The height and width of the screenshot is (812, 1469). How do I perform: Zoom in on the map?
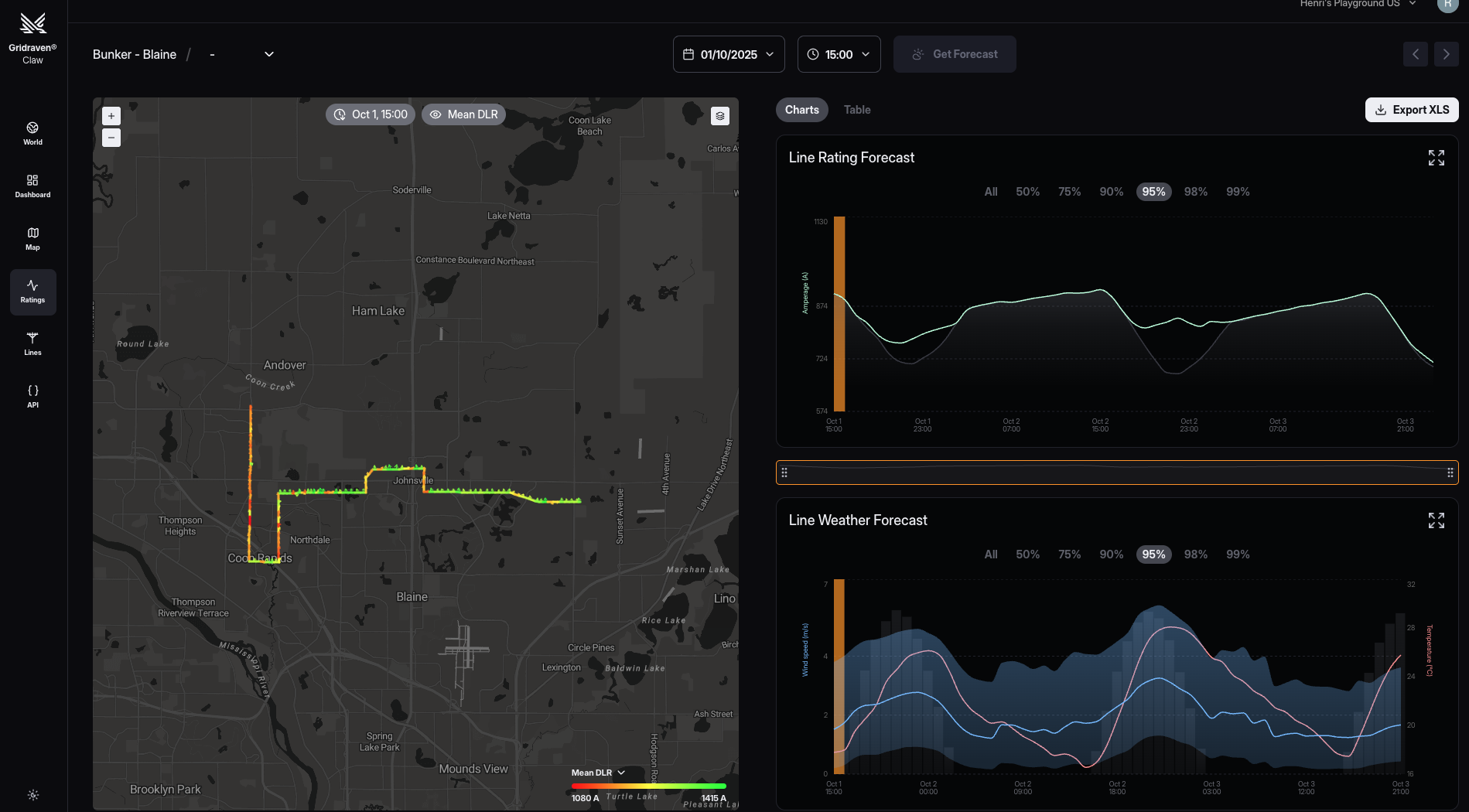coord(111,116)
